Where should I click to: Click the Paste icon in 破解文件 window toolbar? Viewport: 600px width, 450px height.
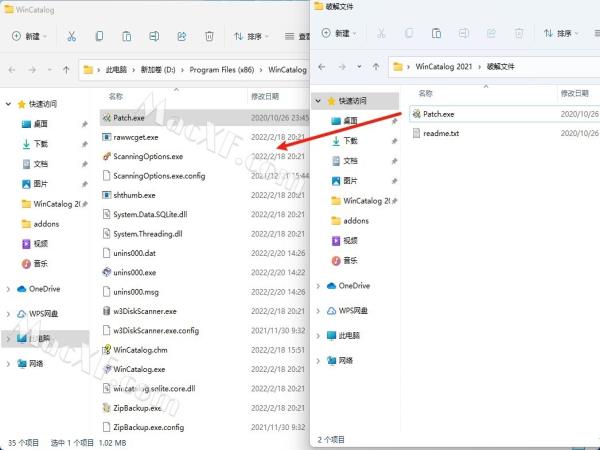pyautogui.click(x=436, y=33)
